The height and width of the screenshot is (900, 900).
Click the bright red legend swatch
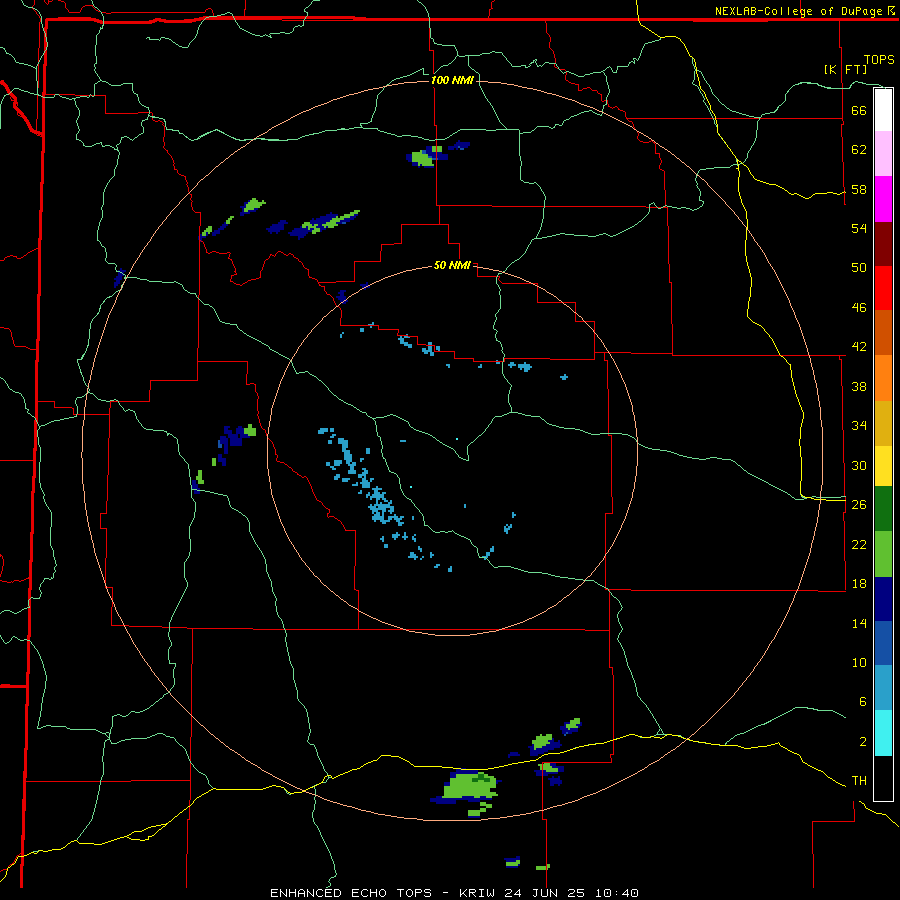(x=883, y=288)
